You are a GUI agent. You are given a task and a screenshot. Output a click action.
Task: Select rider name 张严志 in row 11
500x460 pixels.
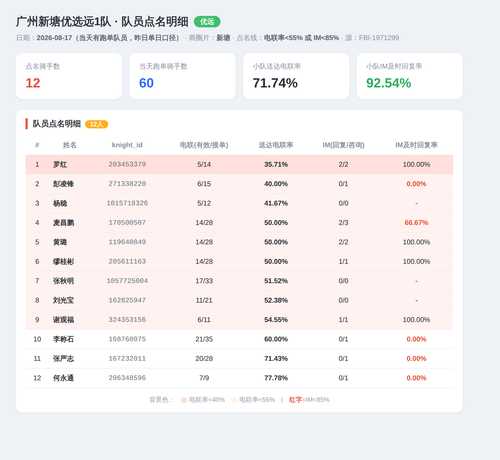(x=63, y=359)
